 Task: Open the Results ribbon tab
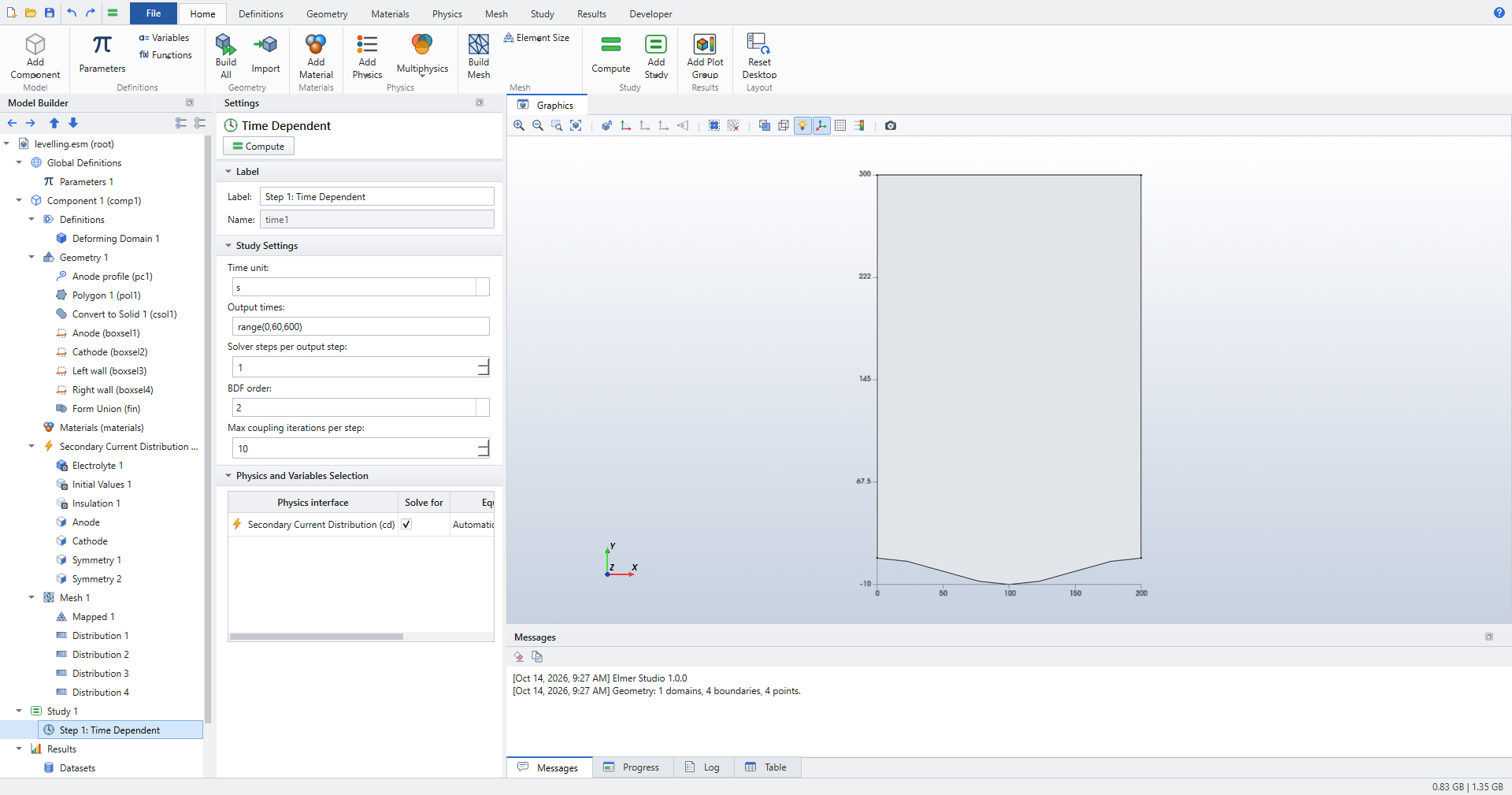591,13
